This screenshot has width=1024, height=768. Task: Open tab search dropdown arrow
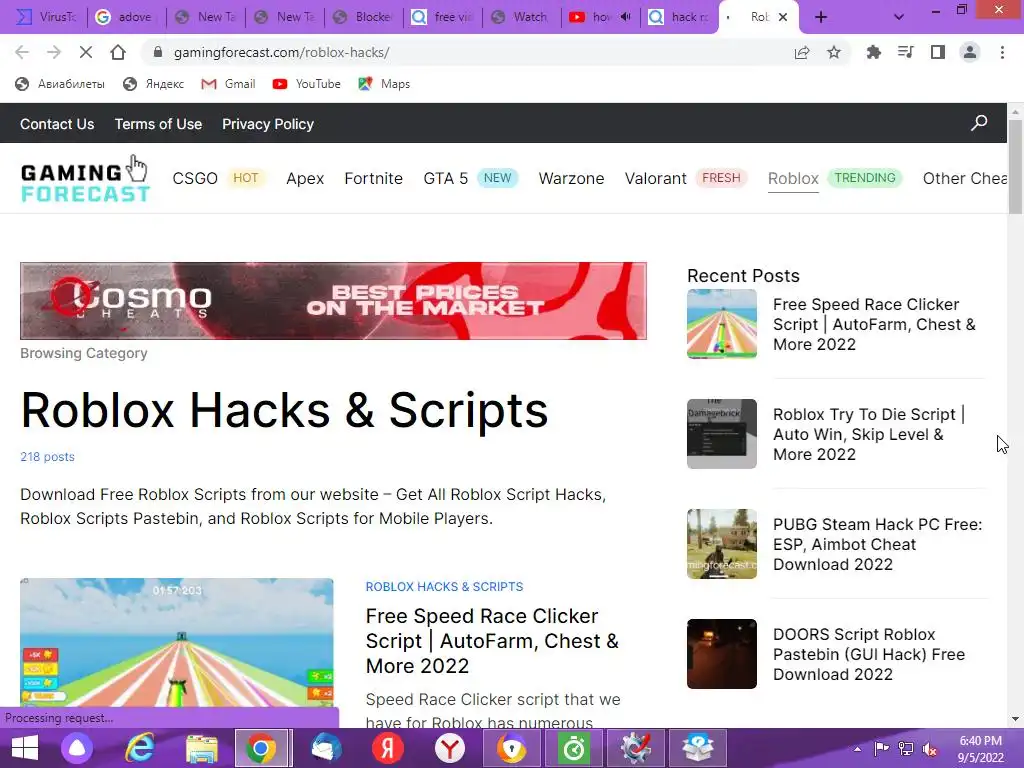(899, 17)
